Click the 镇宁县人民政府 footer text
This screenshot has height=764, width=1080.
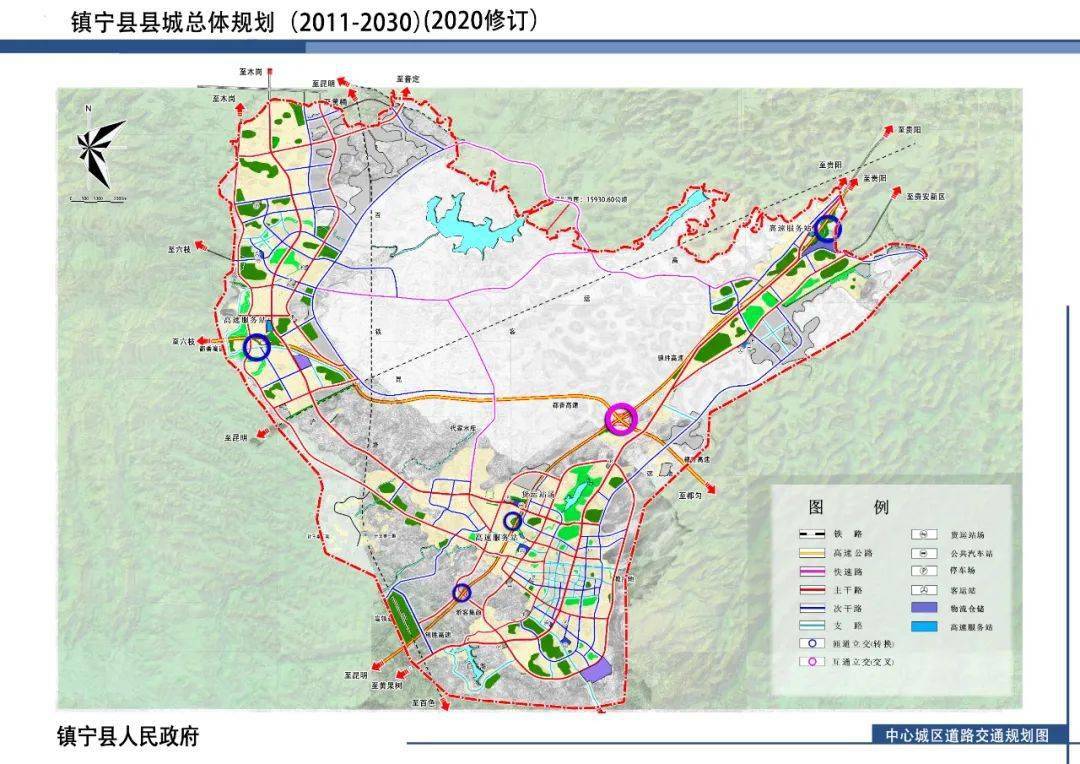[x=128, y=736]
